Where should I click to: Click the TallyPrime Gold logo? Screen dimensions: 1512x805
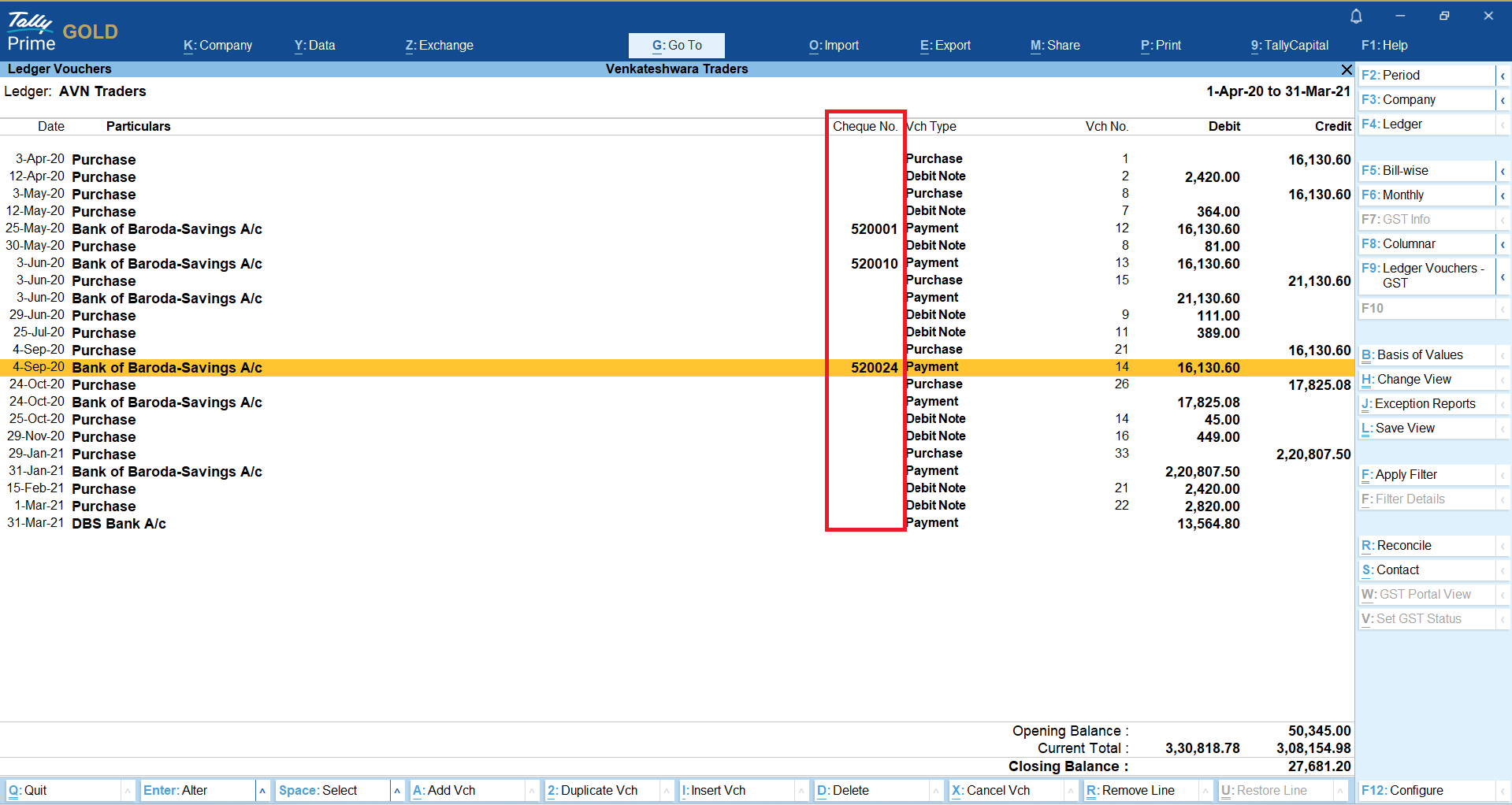point(62,32)
